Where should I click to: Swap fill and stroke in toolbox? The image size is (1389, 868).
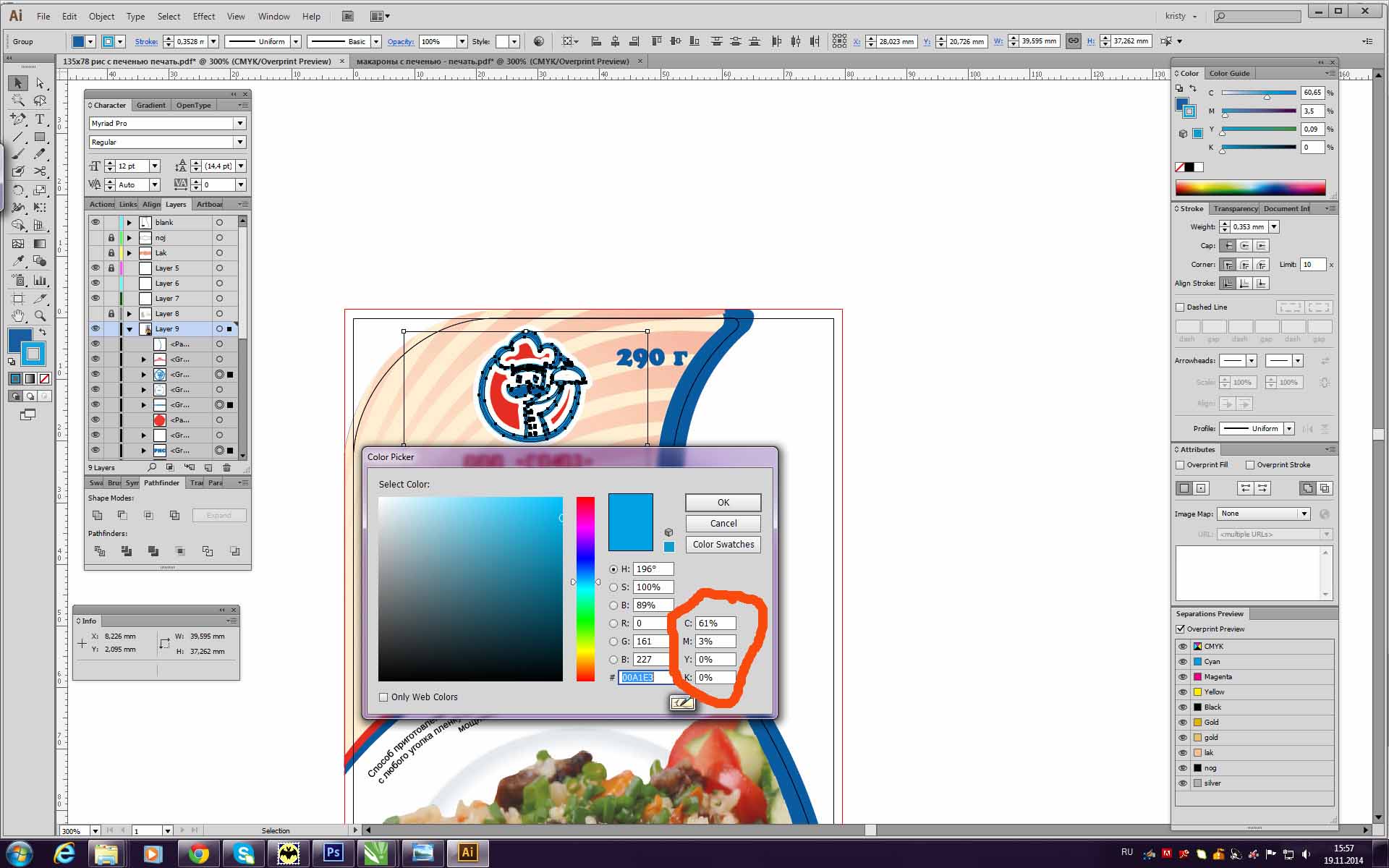43,332
